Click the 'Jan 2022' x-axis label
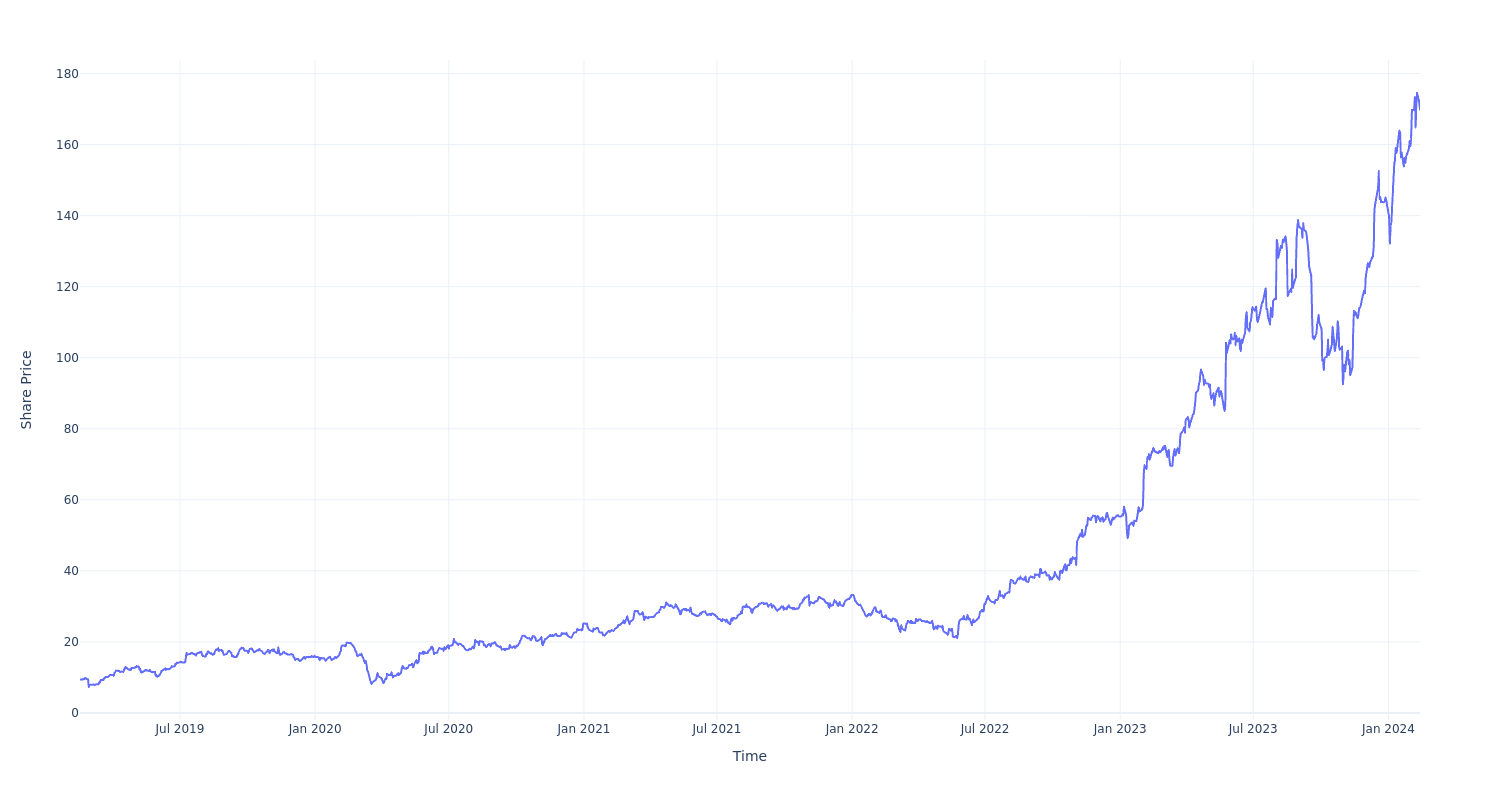This screenshot has height=800, width=1500. point(852,729)
